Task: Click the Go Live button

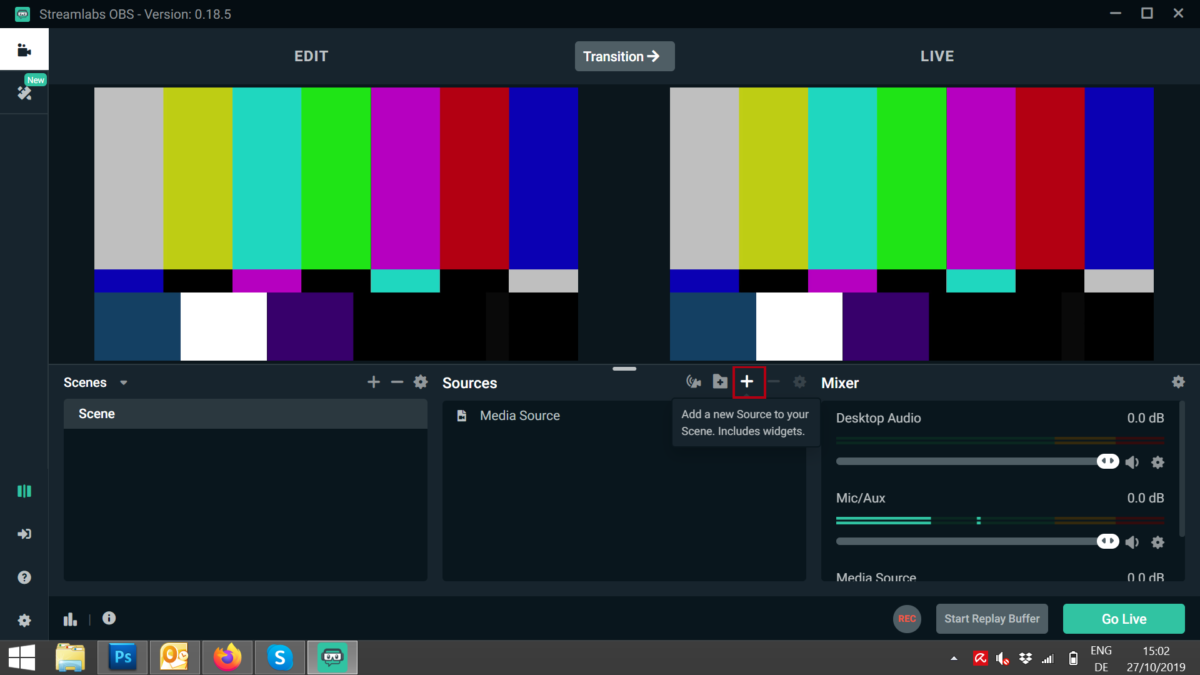Action: point(1124,619)
